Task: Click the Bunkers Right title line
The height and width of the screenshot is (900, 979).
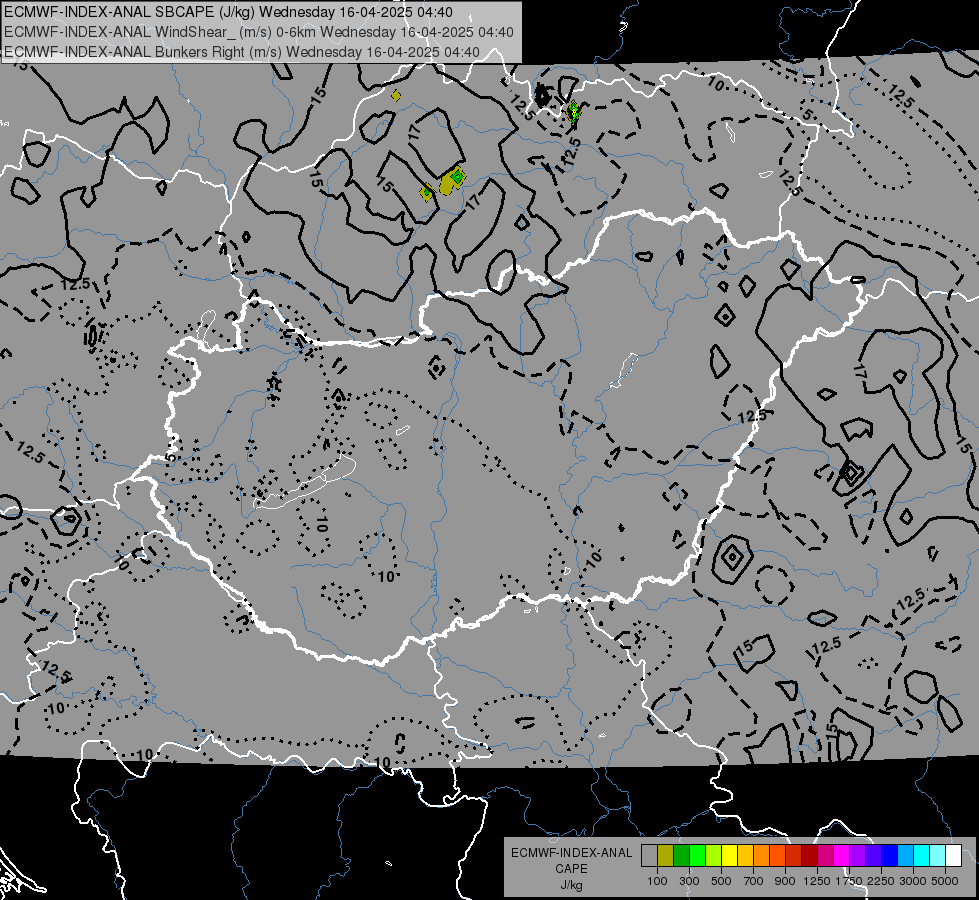Action: [242, 52]
